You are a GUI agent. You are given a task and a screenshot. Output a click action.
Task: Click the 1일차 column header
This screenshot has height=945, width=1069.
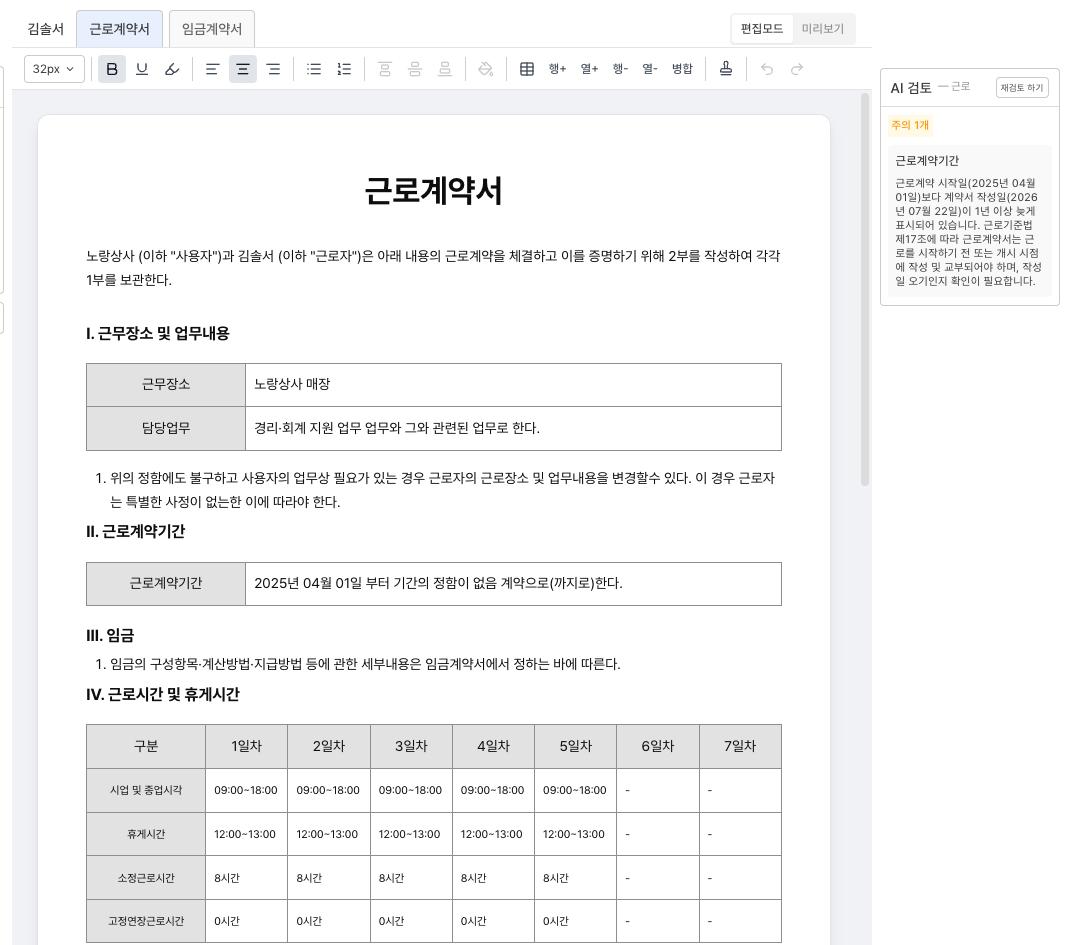pyautogui.click(x=246, y=746)
